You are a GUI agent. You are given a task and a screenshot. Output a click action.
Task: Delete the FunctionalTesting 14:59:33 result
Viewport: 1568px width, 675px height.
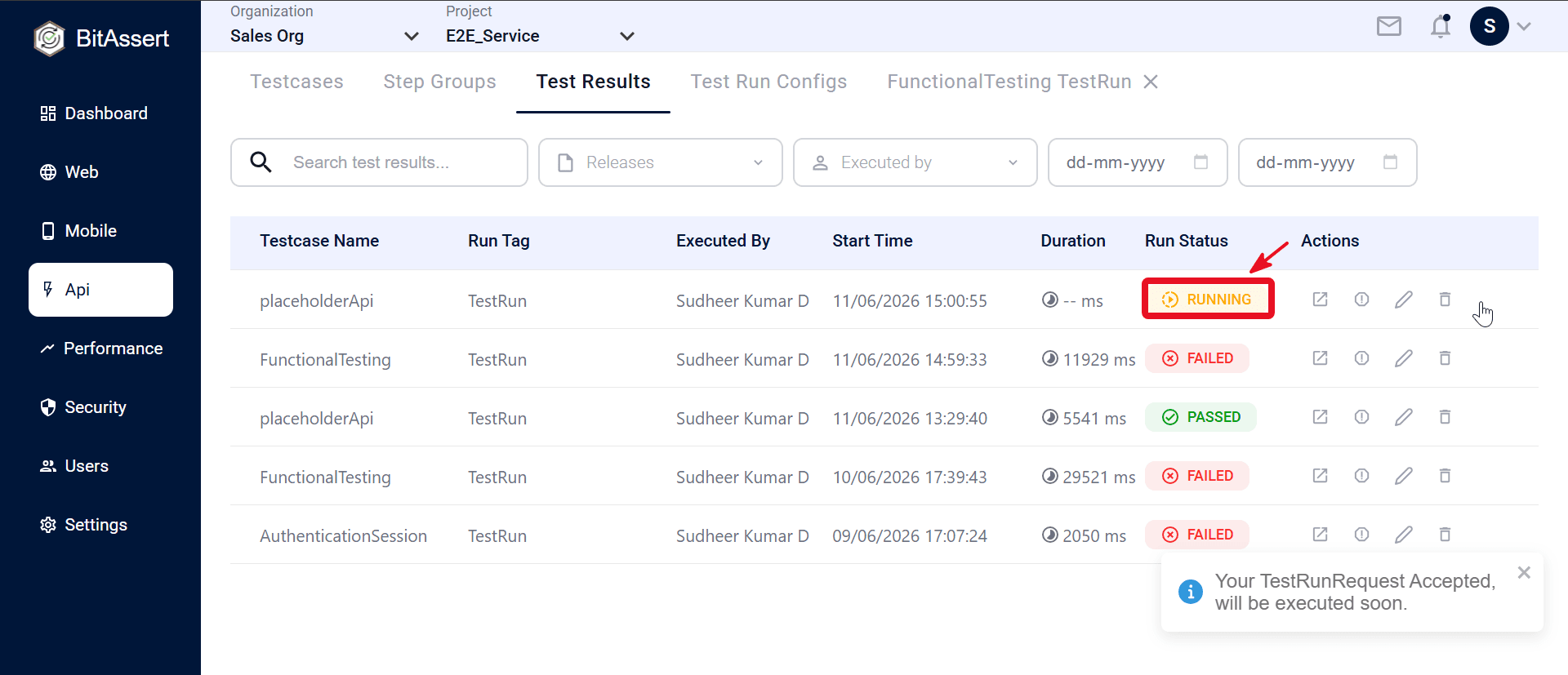[x=1445, y=358]
